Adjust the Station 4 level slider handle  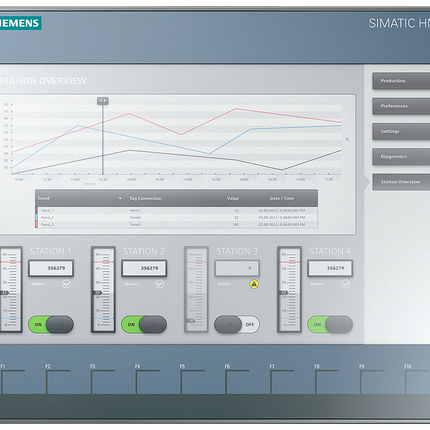283,293
